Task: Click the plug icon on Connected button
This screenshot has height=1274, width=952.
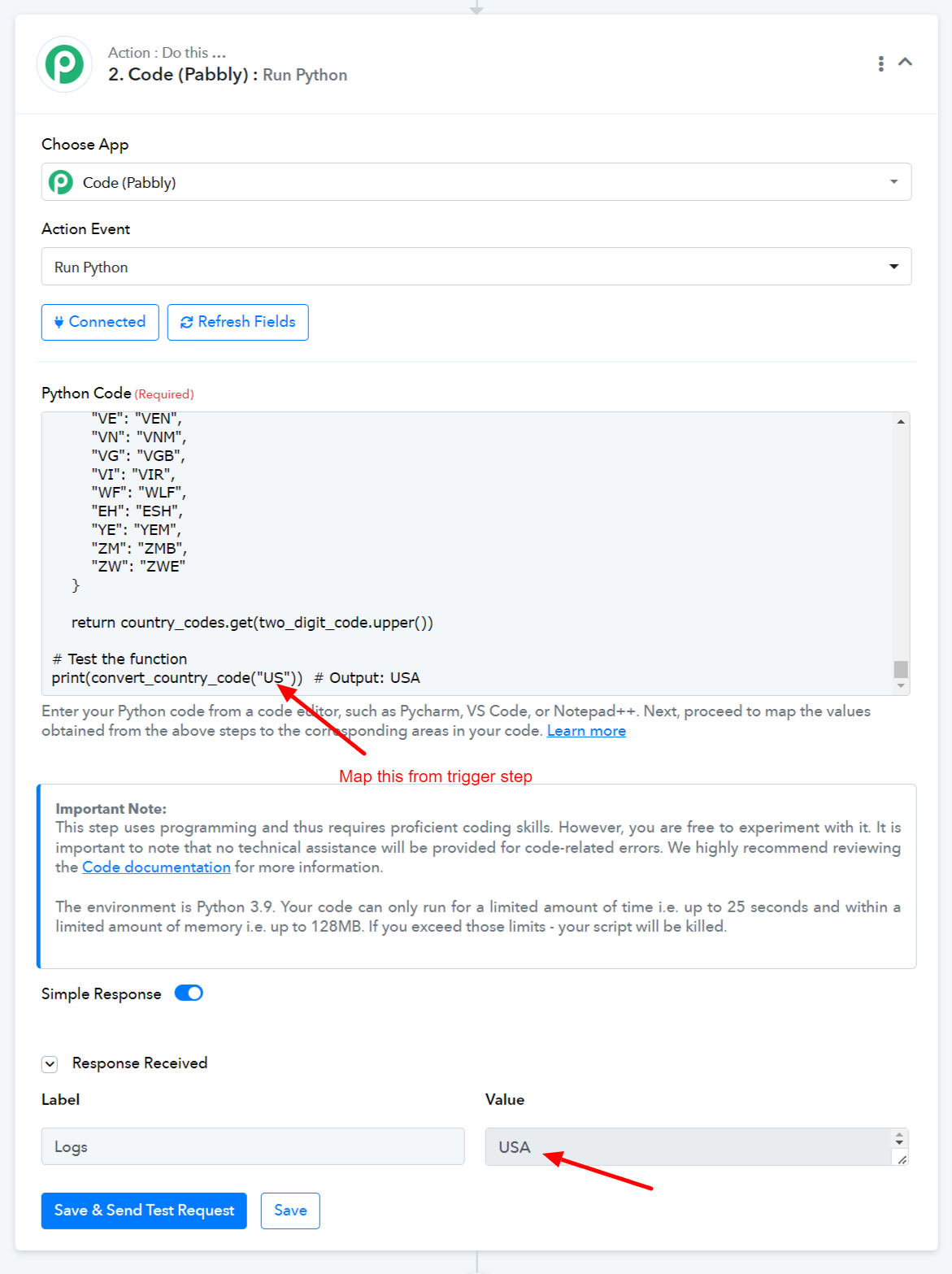Action: point(59,322)
